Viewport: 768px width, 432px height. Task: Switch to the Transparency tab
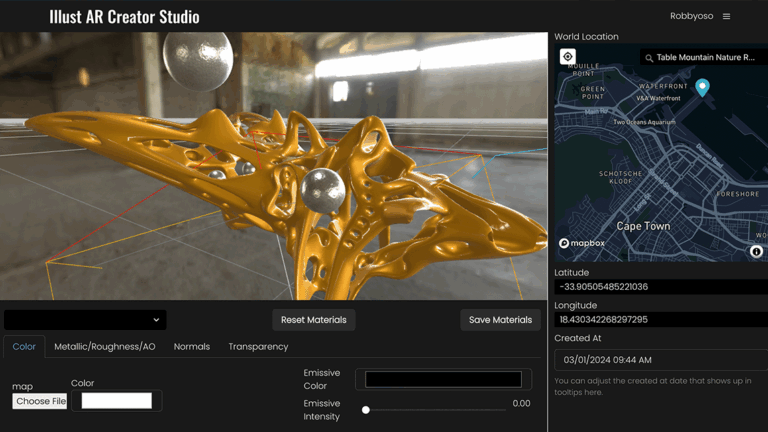258,346
